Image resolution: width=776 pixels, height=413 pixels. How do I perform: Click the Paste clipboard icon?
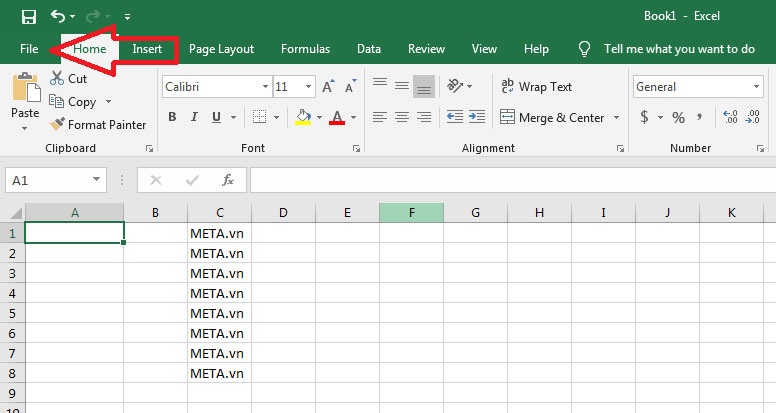pos(26,87)
